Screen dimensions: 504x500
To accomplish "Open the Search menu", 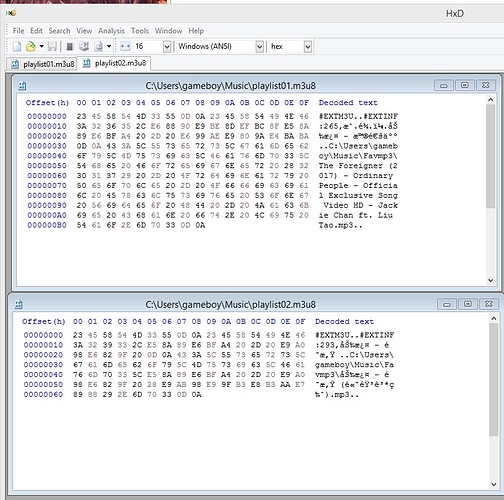I will coord(59,31).
